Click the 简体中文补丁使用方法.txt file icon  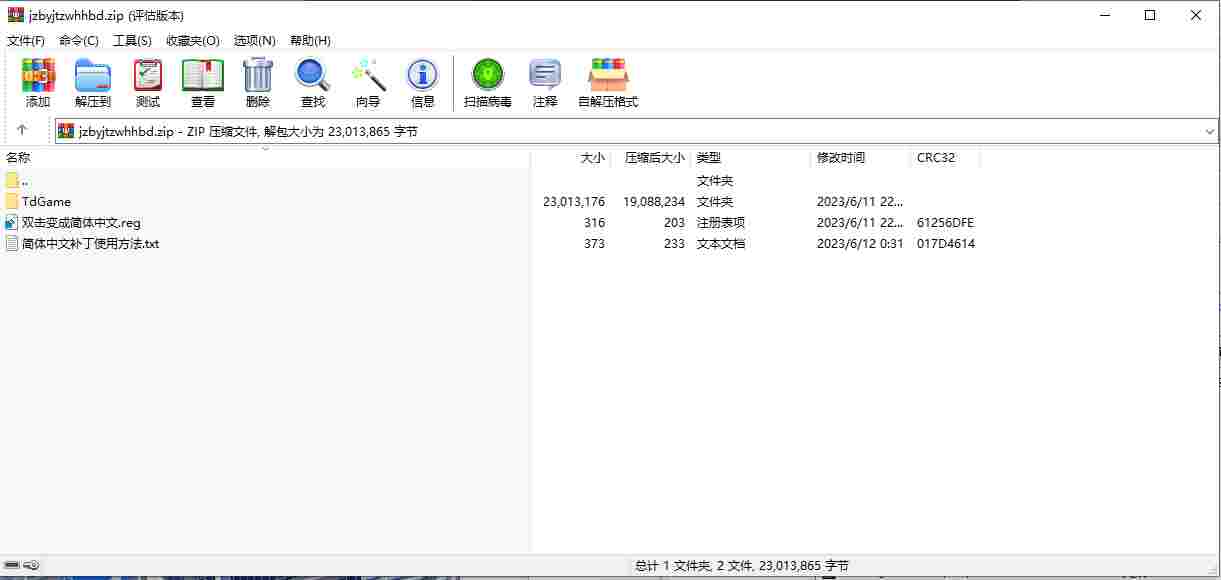click(x=12, y=243)
